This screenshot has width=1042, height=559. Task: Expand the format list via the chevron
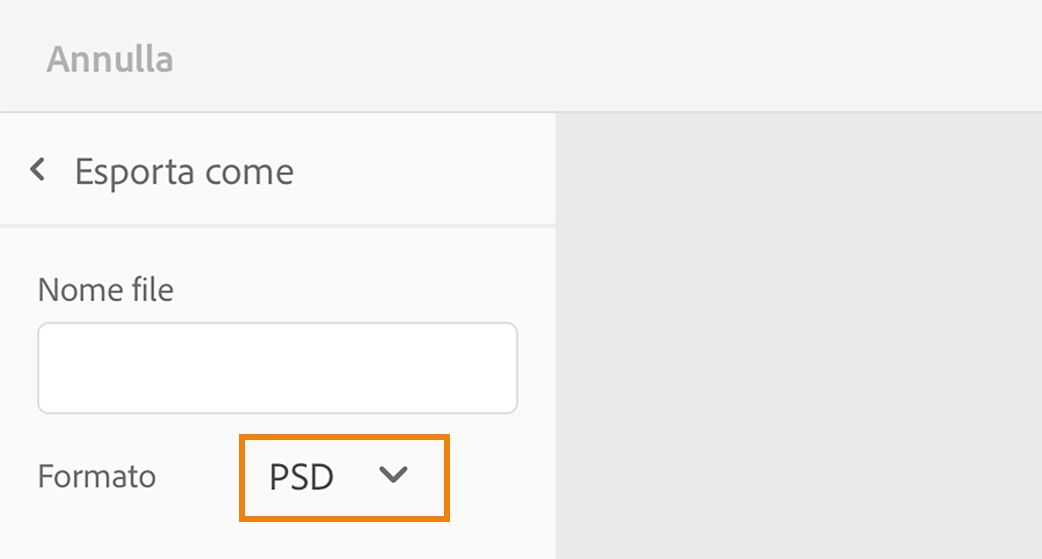(x=394, y=476)
